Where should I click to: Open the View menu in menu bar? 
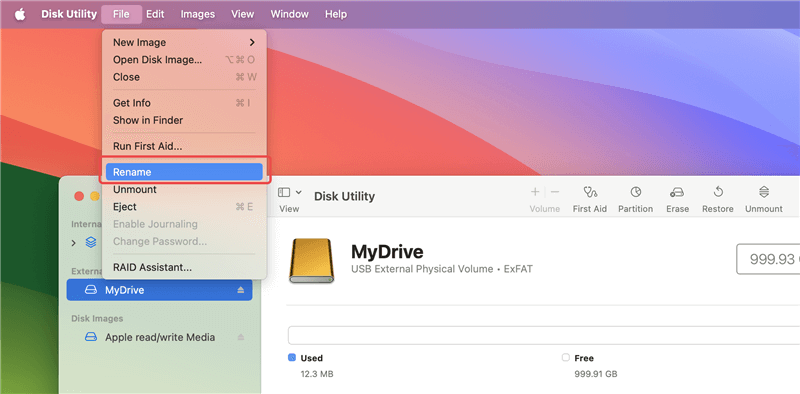(242, 14)
